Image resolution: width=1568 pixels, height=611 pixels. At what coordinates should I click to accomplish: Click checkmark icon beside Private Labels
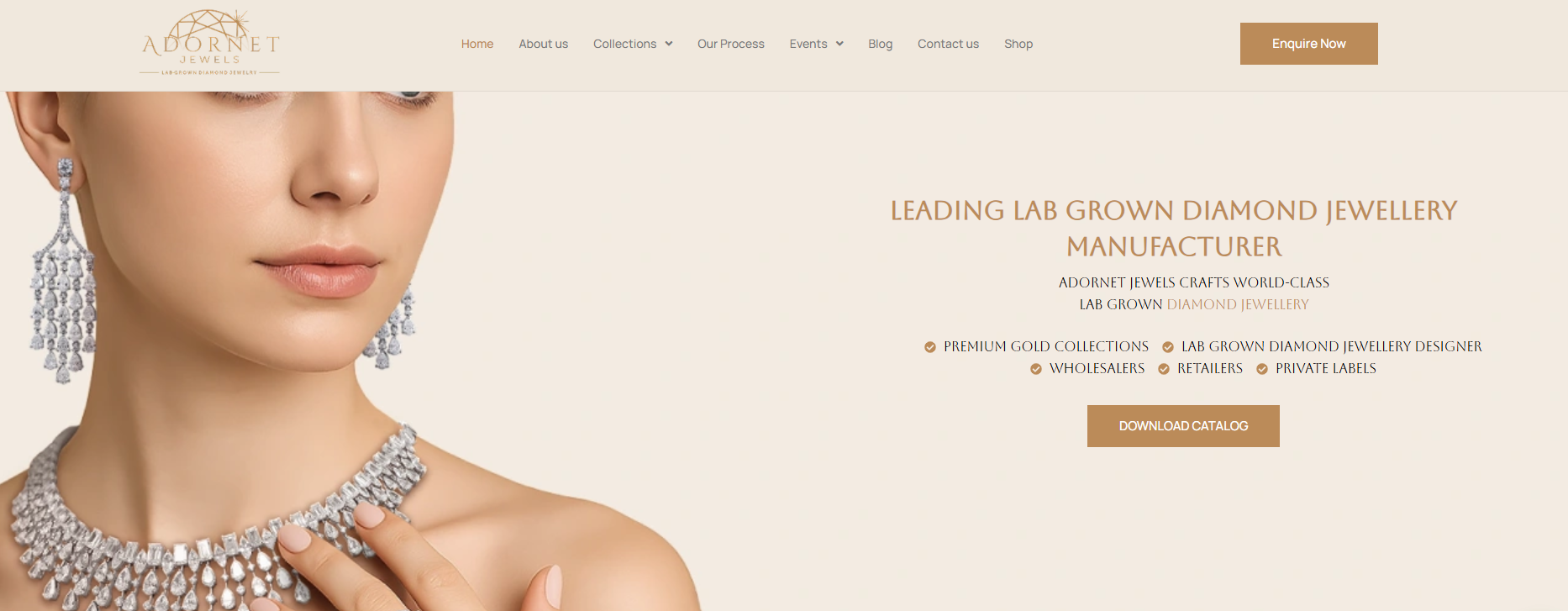coord(1262,369)
